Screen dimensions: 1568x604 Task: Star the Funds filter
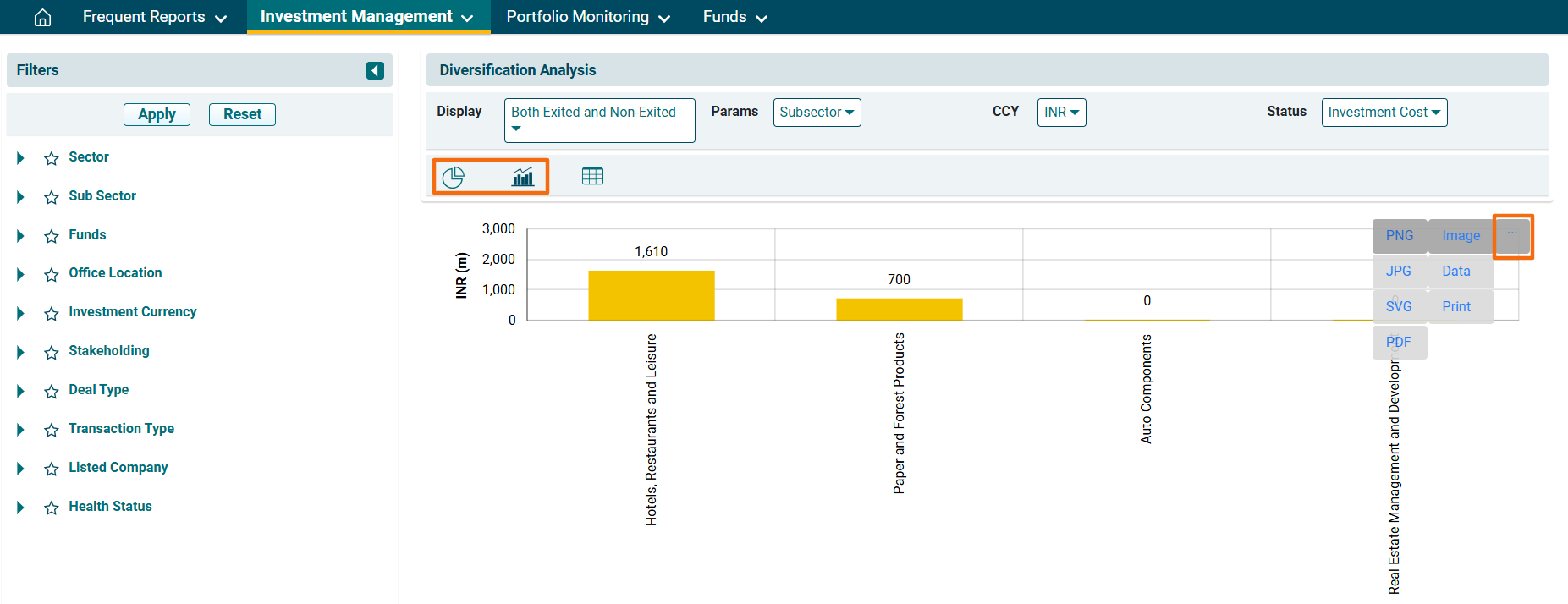tap(52, 236)
